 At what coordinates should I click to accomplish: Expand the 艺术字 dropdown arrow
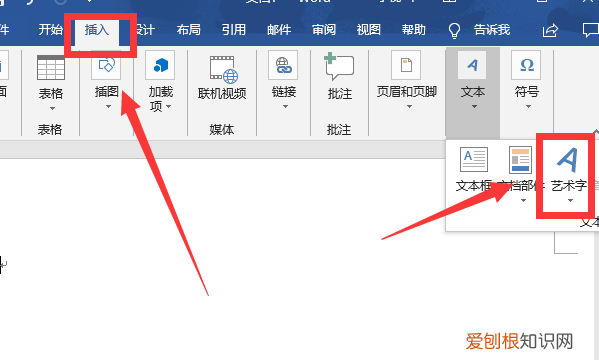[570, 201]
